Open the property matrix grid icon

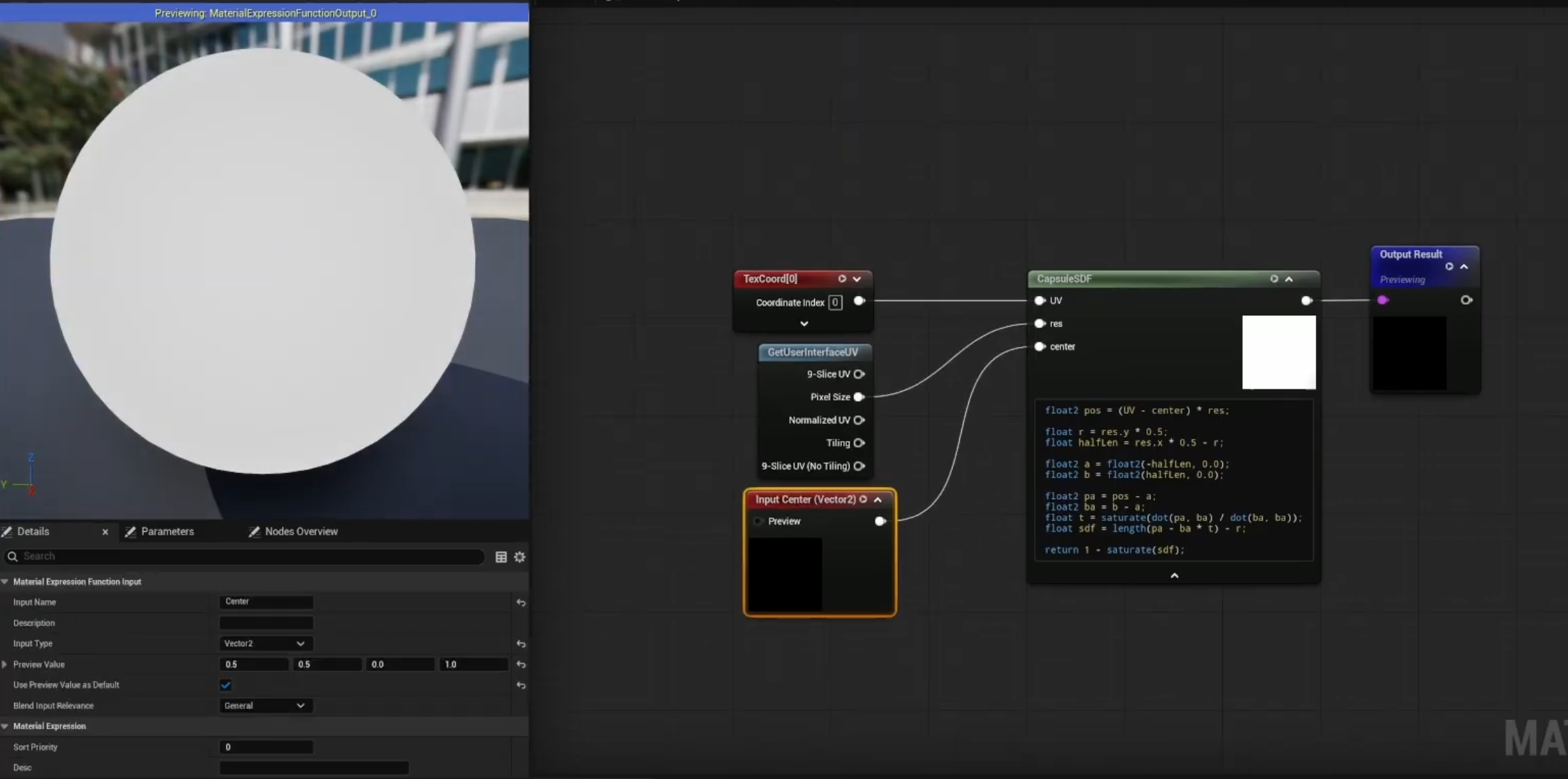[501, 557]
